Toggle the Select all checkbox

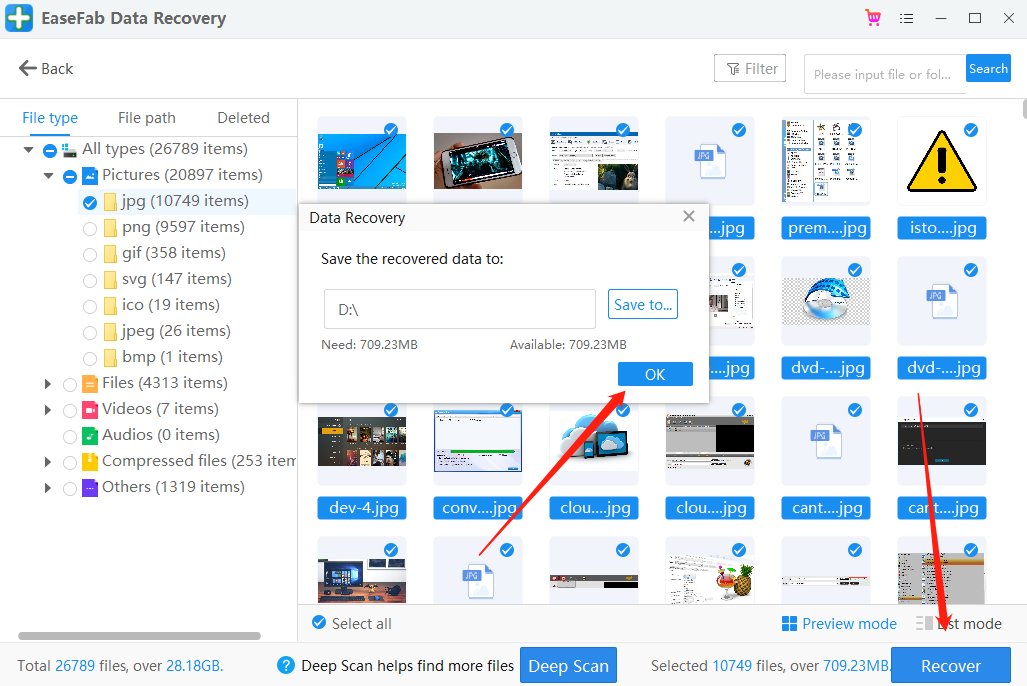point(319,623)
